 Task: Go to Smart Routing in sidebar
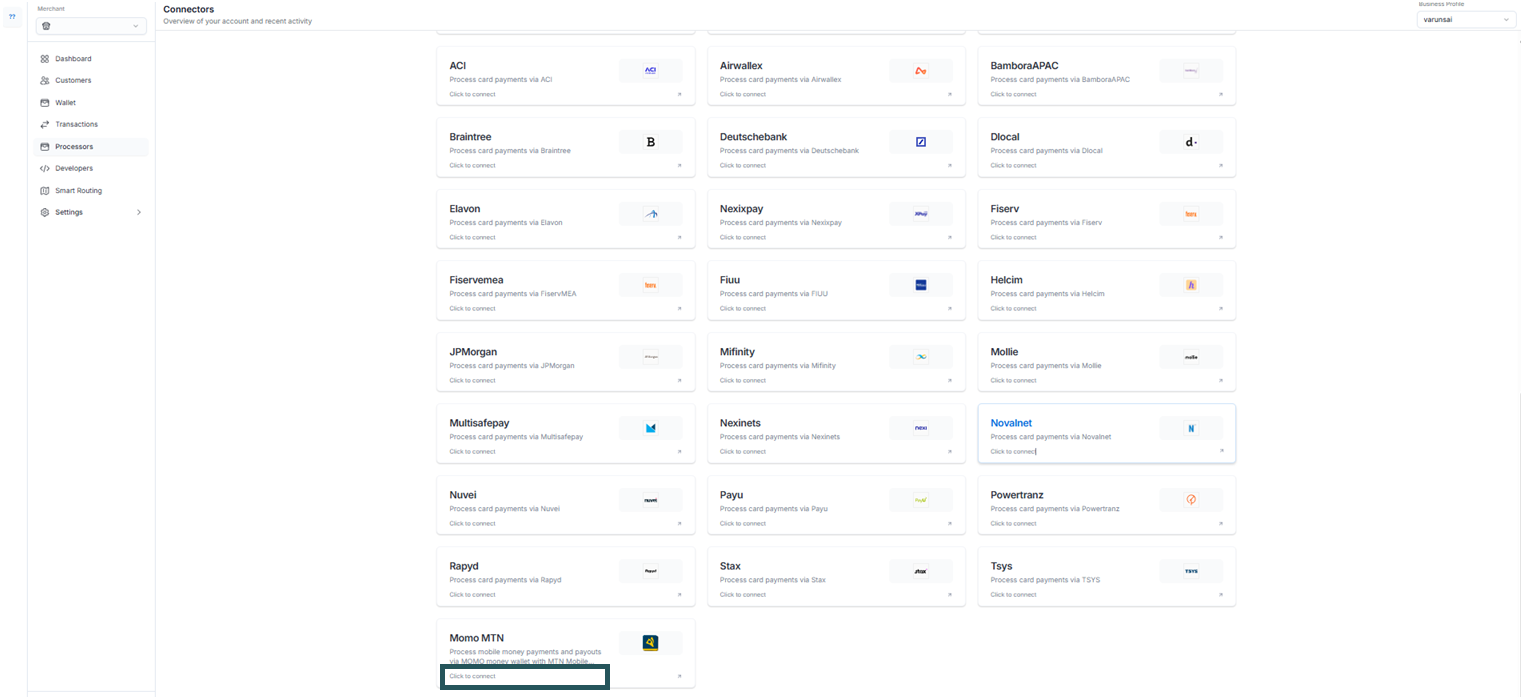[x=78, y=190]
